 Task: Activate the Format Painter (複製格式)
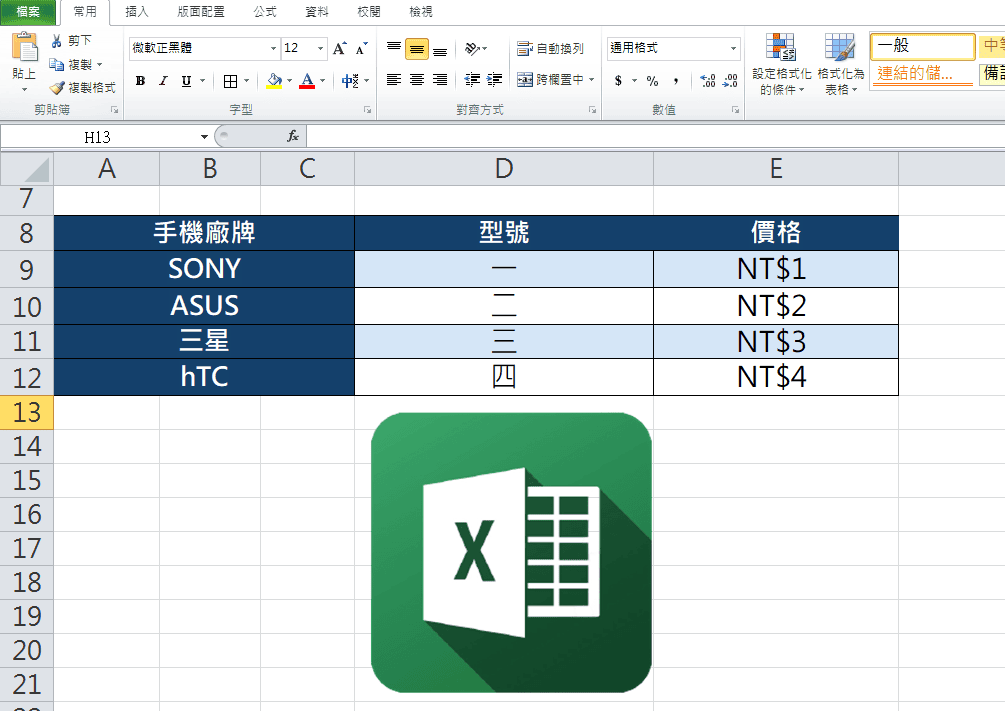tap(82, 87)
